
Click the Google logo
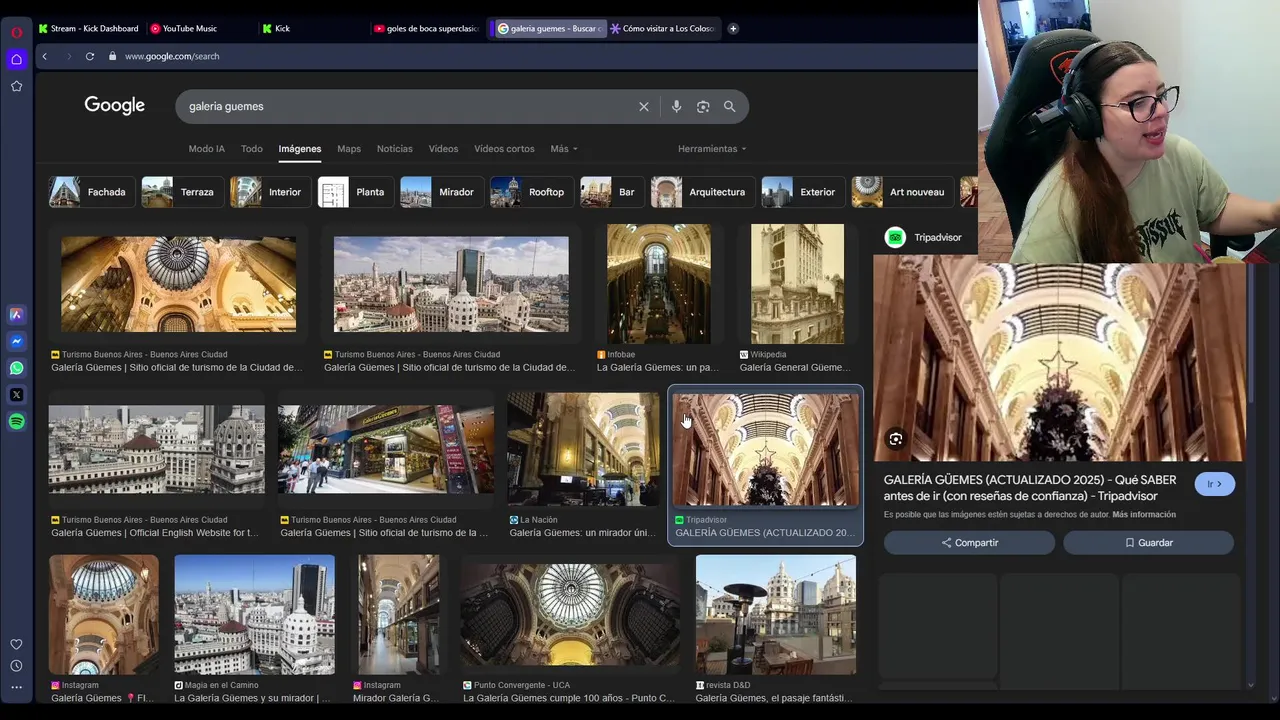(x=114, y=106)
